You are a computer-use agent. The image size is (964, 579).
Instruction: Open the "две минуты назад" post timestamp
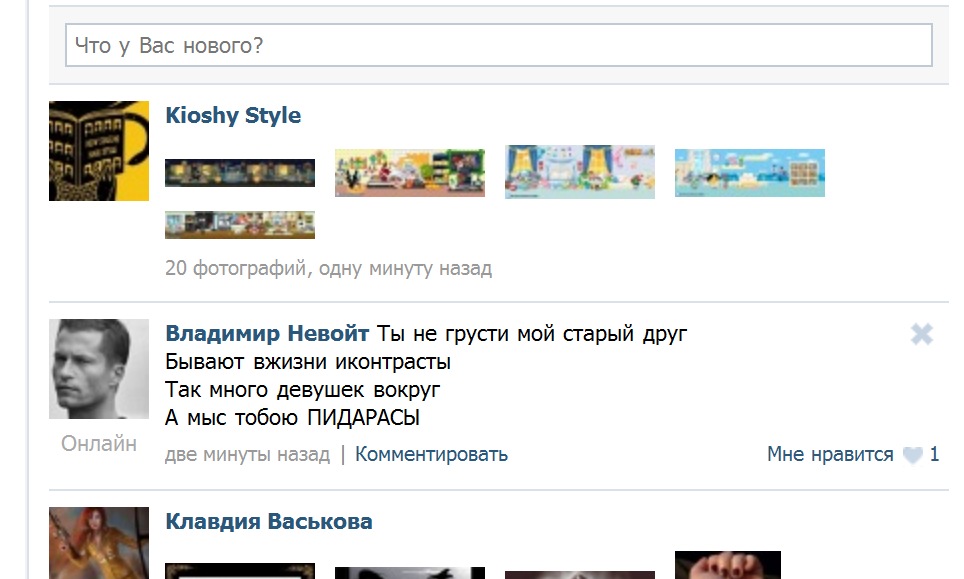247,455
